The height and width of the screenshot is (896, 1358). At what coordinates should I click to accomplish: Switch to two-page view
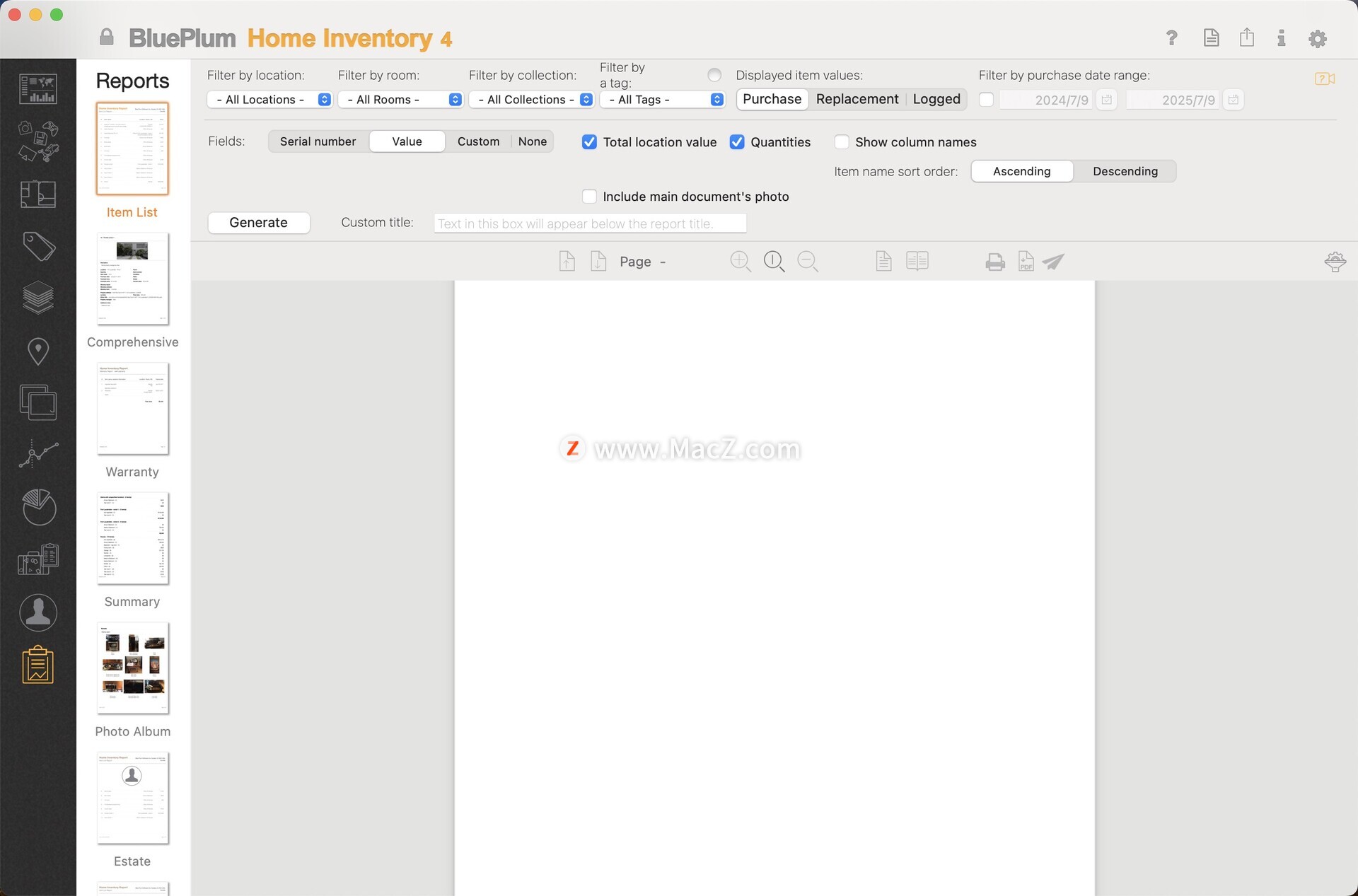[917, 261]
